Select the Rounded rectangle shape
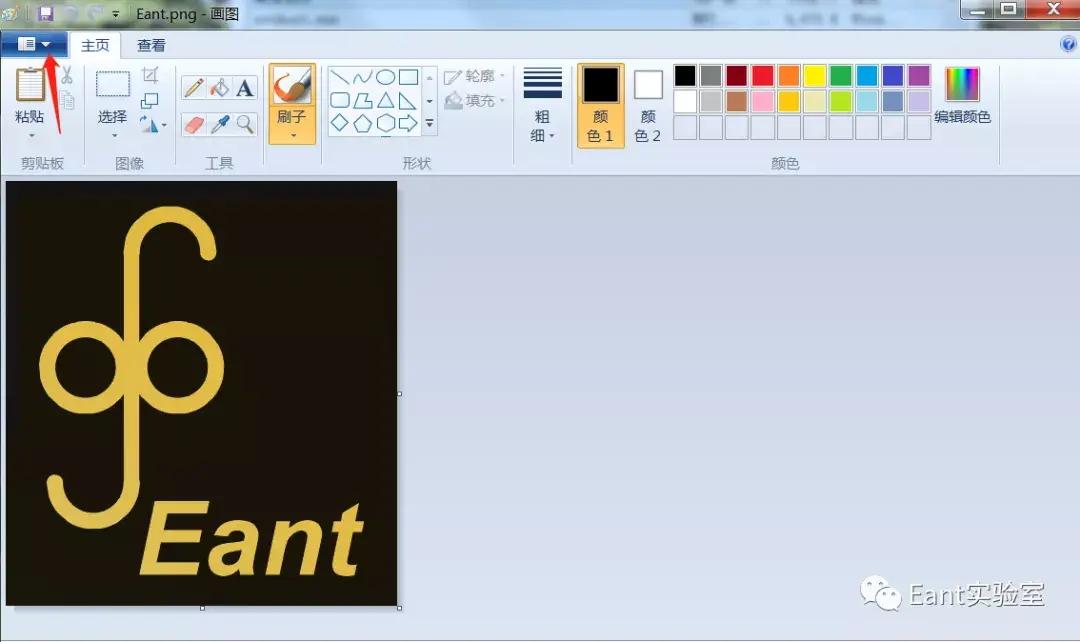The image size is (1080, 642). pyautogui.click(x=340, y=101)
